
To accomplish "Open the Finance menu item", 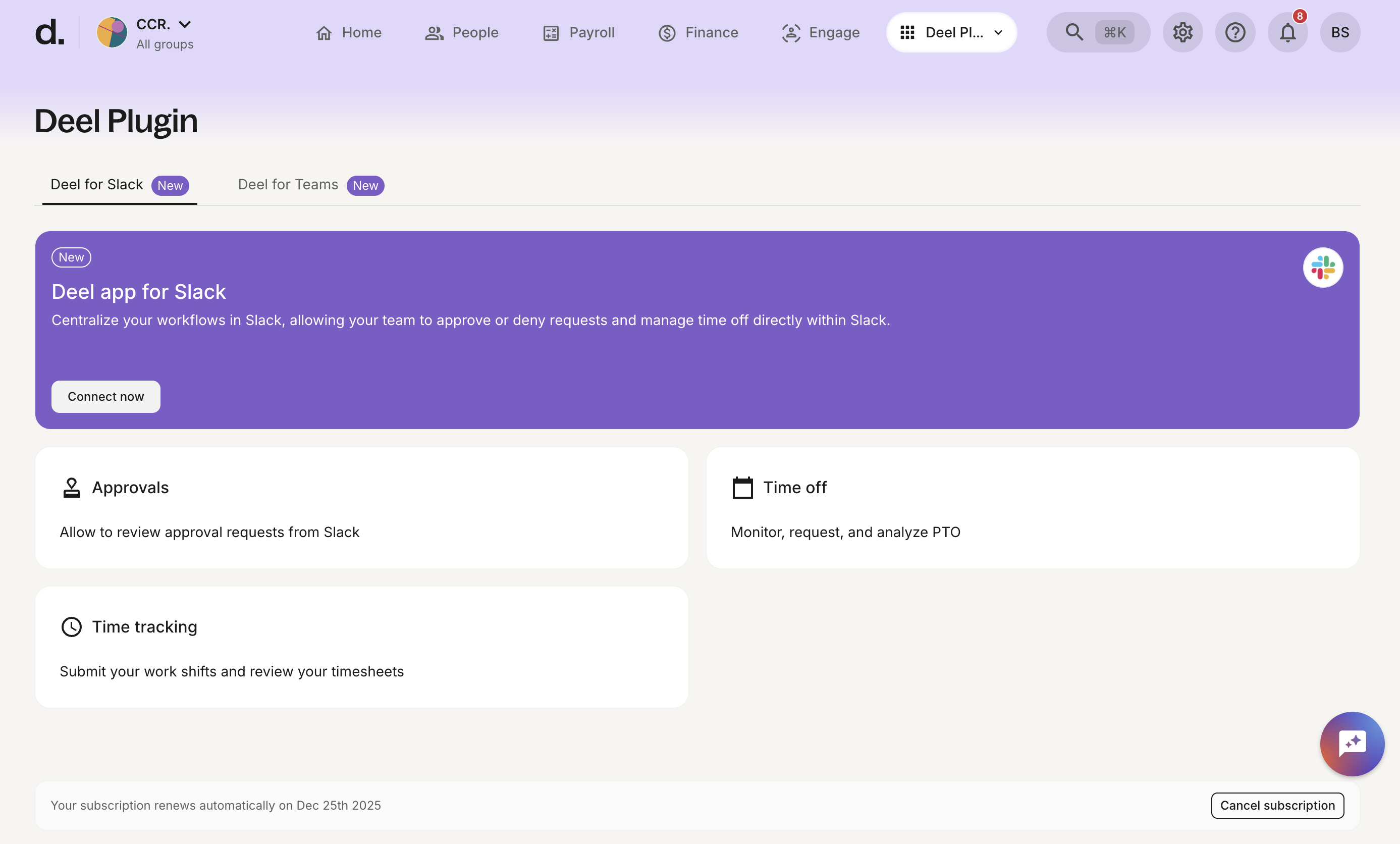I will pyautogui.click(x=697, y=32).
